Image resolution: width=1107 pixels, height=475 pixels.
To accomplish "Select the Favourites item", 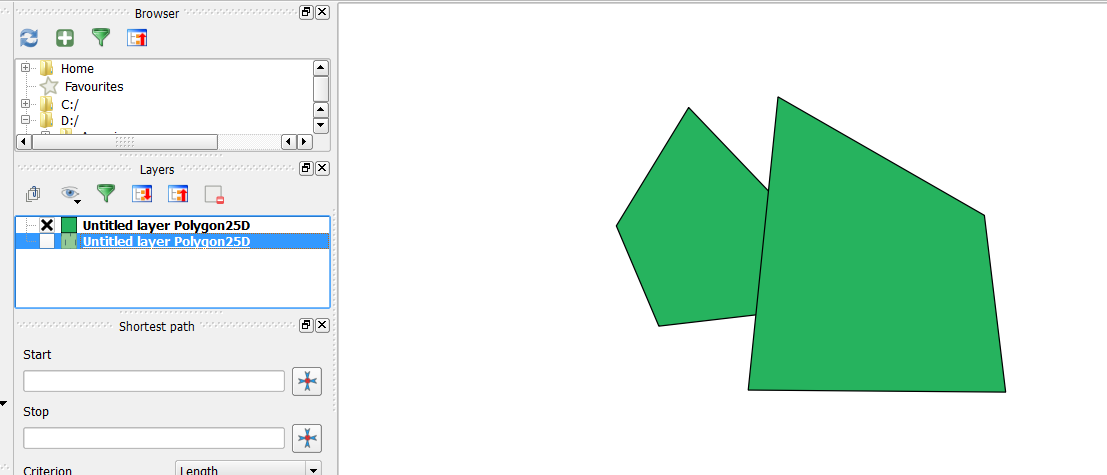I will coord(94,87).
